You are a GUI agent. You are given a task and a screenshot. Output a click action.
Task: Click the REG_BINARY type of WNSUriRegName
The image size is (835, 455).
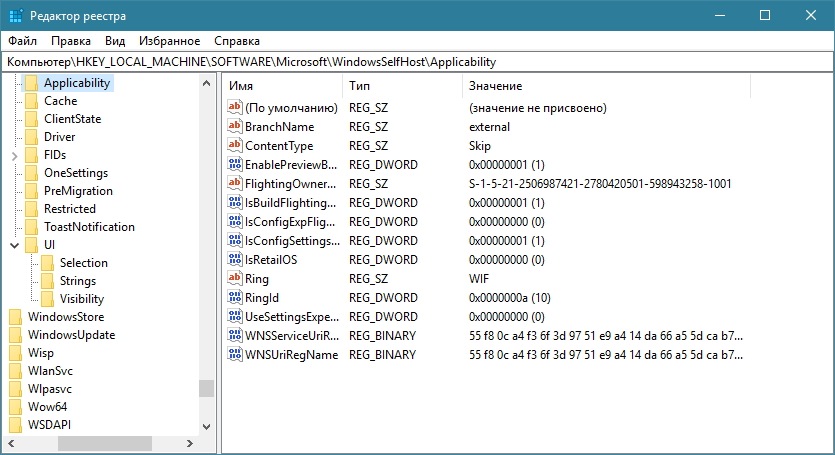point(382,355)
